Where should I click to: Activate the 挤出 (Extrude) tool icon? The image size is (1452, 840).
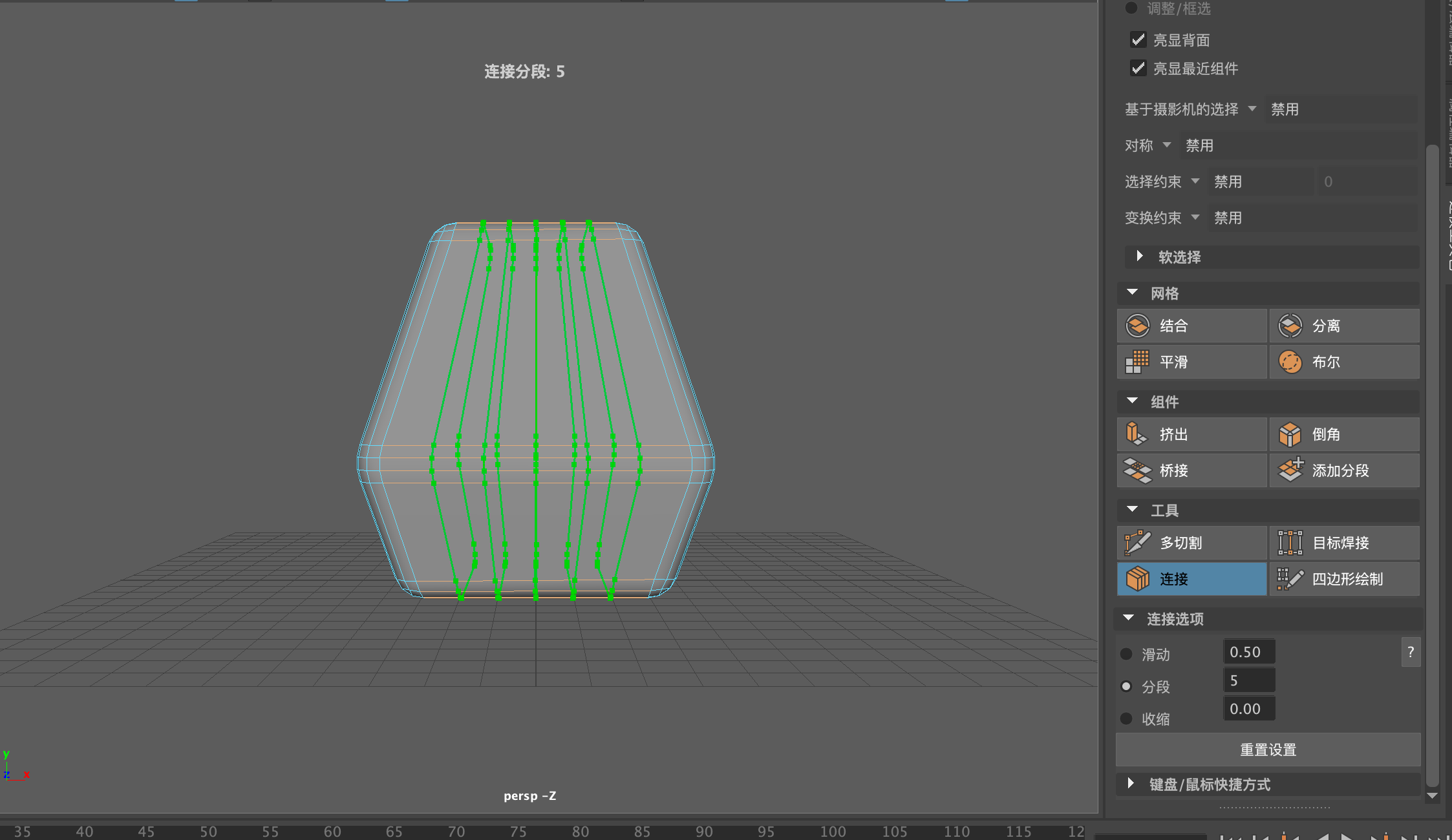[x=1138, y=434]
